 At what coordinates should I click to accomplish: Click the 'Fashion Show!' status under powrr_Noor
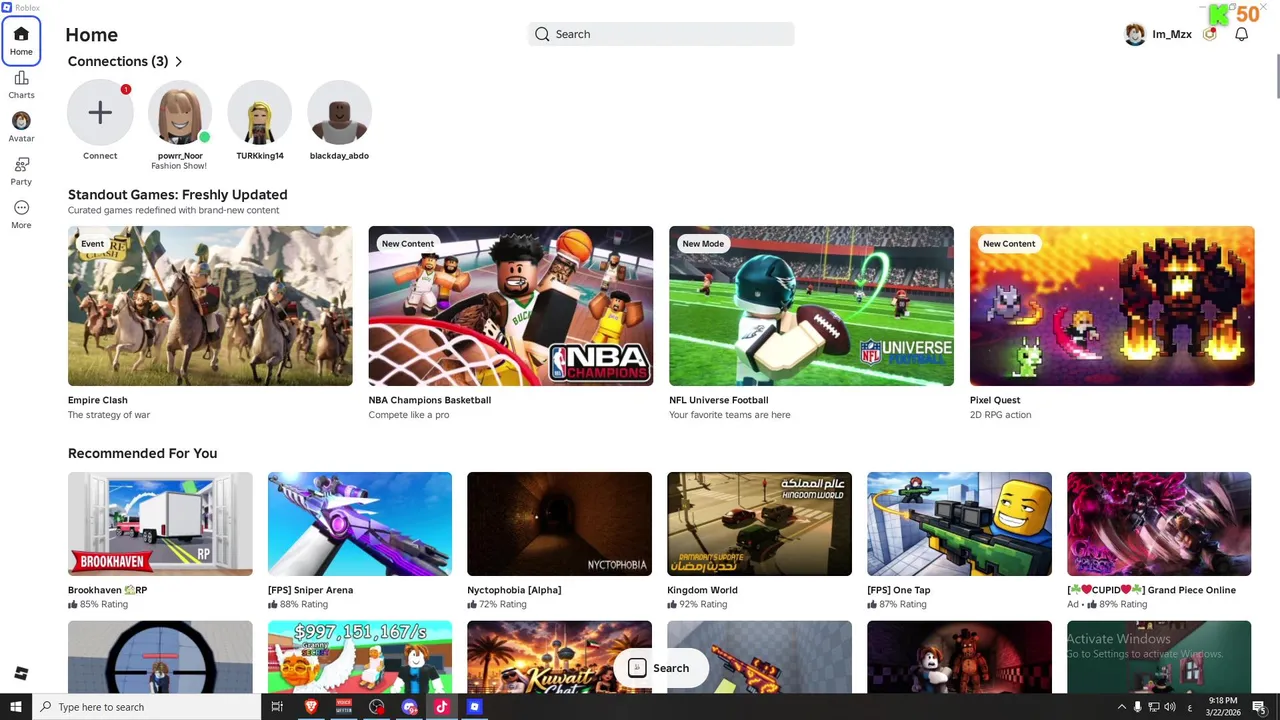(x=179, y=166)
